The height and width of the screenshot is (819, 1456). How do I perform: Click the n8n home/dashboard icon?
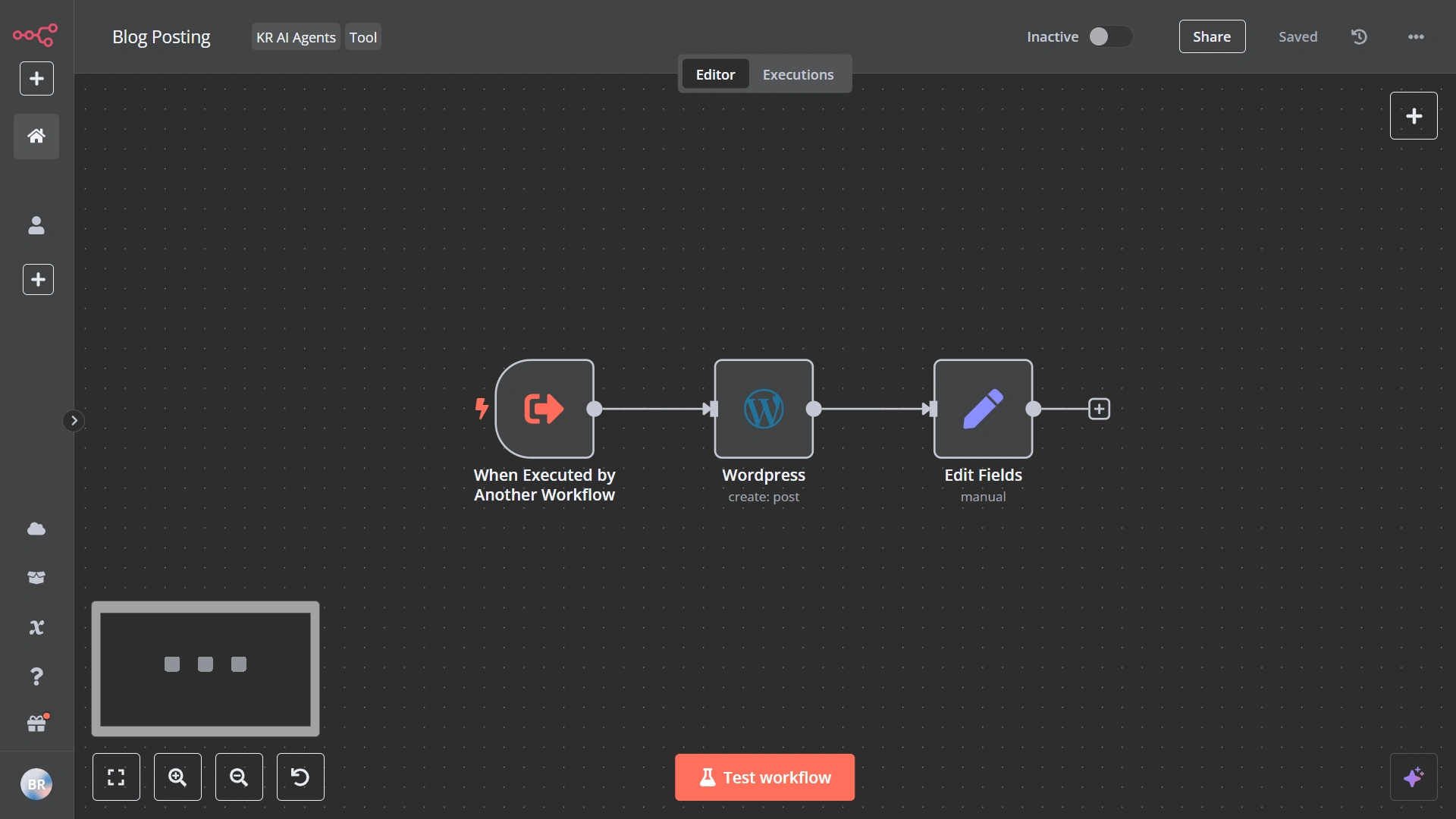(36, 135)
